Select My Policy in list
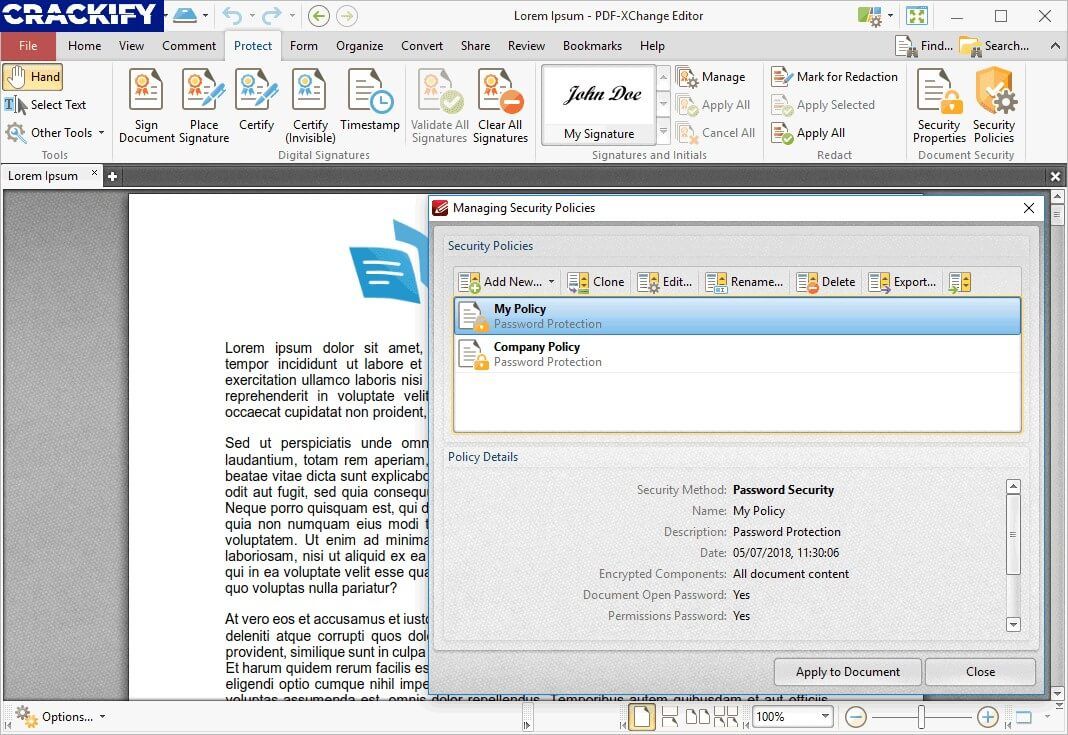1068x735 pixels. coord(737,316)
